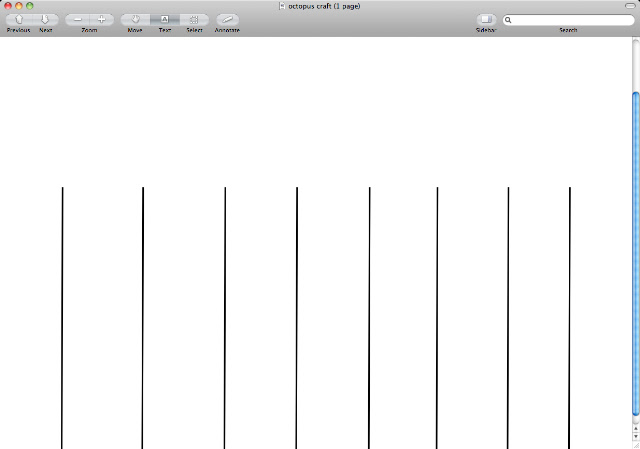Click the vertical scrollbar thumb

[x=636, y=254]
